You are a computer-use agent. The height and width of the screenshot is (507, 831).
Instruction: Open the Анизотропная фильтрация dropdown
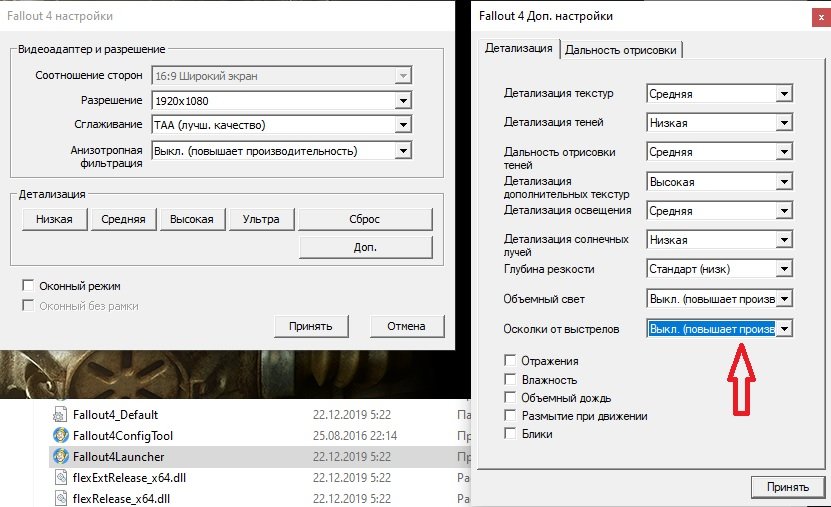click(x=402, y=150)
